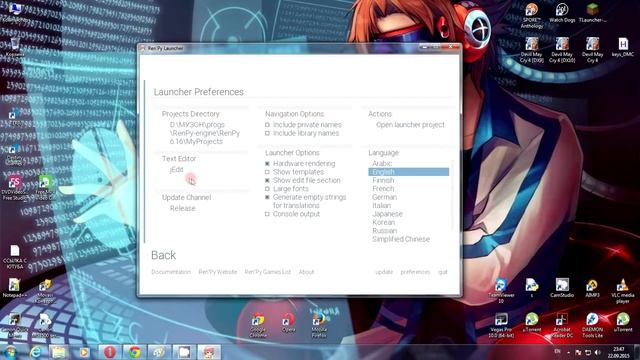This screenshot has height=360, width=640.
Task: Select Japanese in the Language list
Action: [387, 214]
